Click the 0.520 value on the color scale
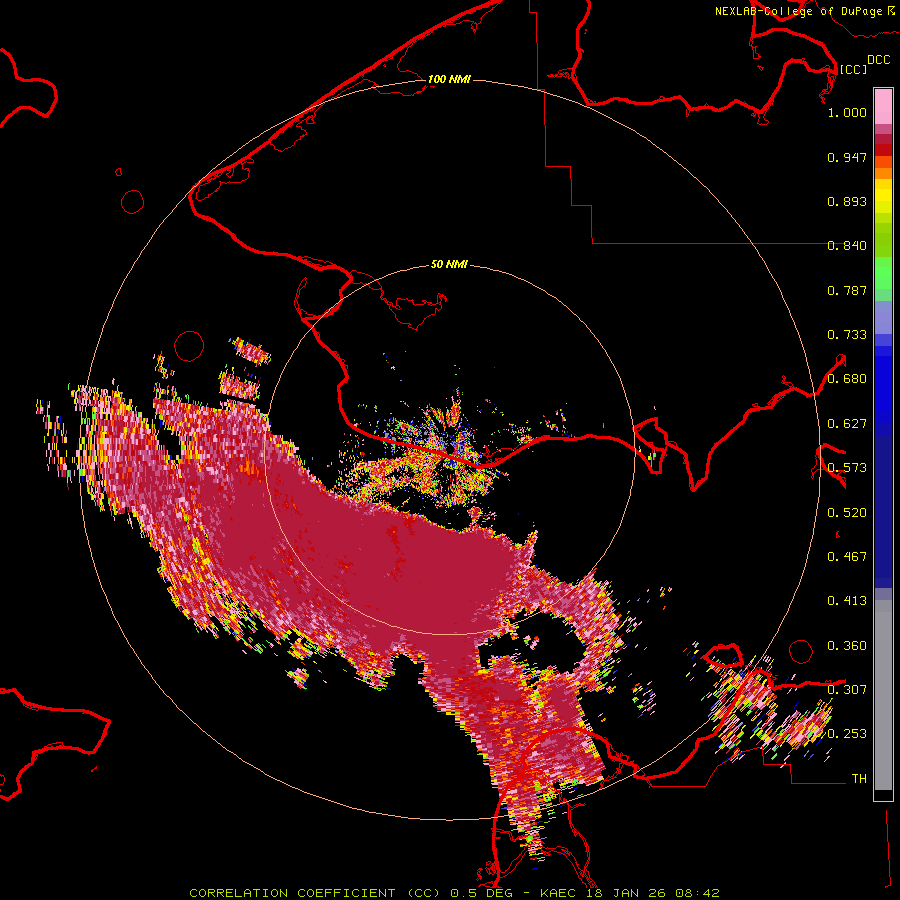Viewport: 900px width, 900px height. pos(847,513)
